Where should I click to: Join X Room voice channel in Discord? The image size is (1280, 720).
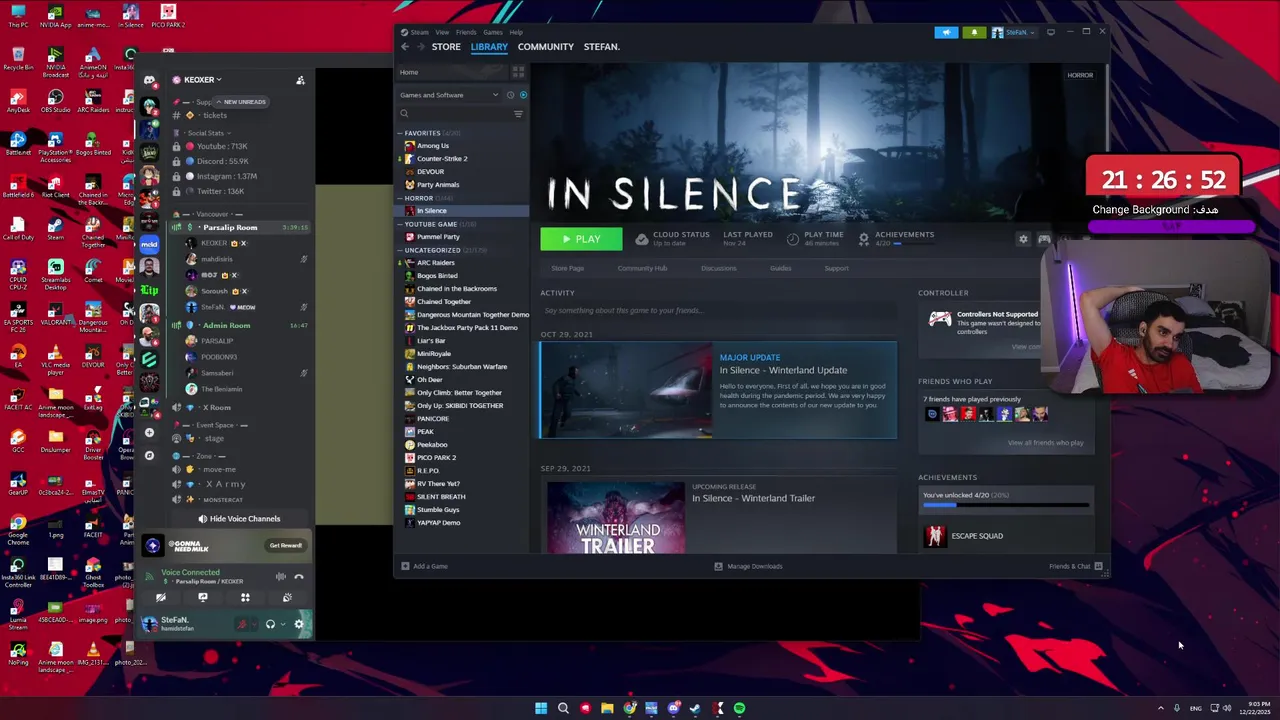coord(217,407)
